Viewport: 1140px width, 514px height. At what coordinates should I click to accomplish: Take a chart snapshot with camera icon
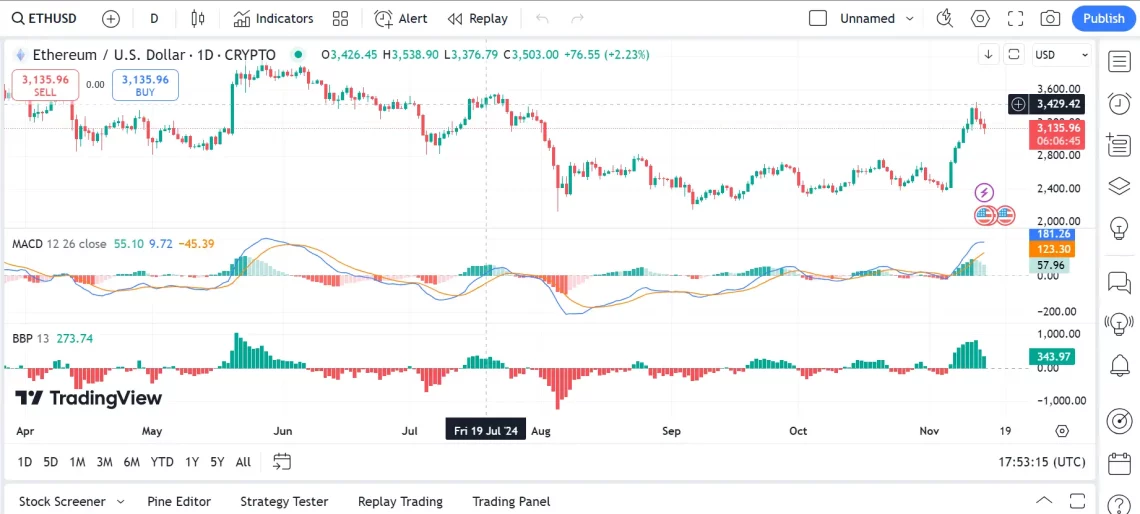point(1050,18)
